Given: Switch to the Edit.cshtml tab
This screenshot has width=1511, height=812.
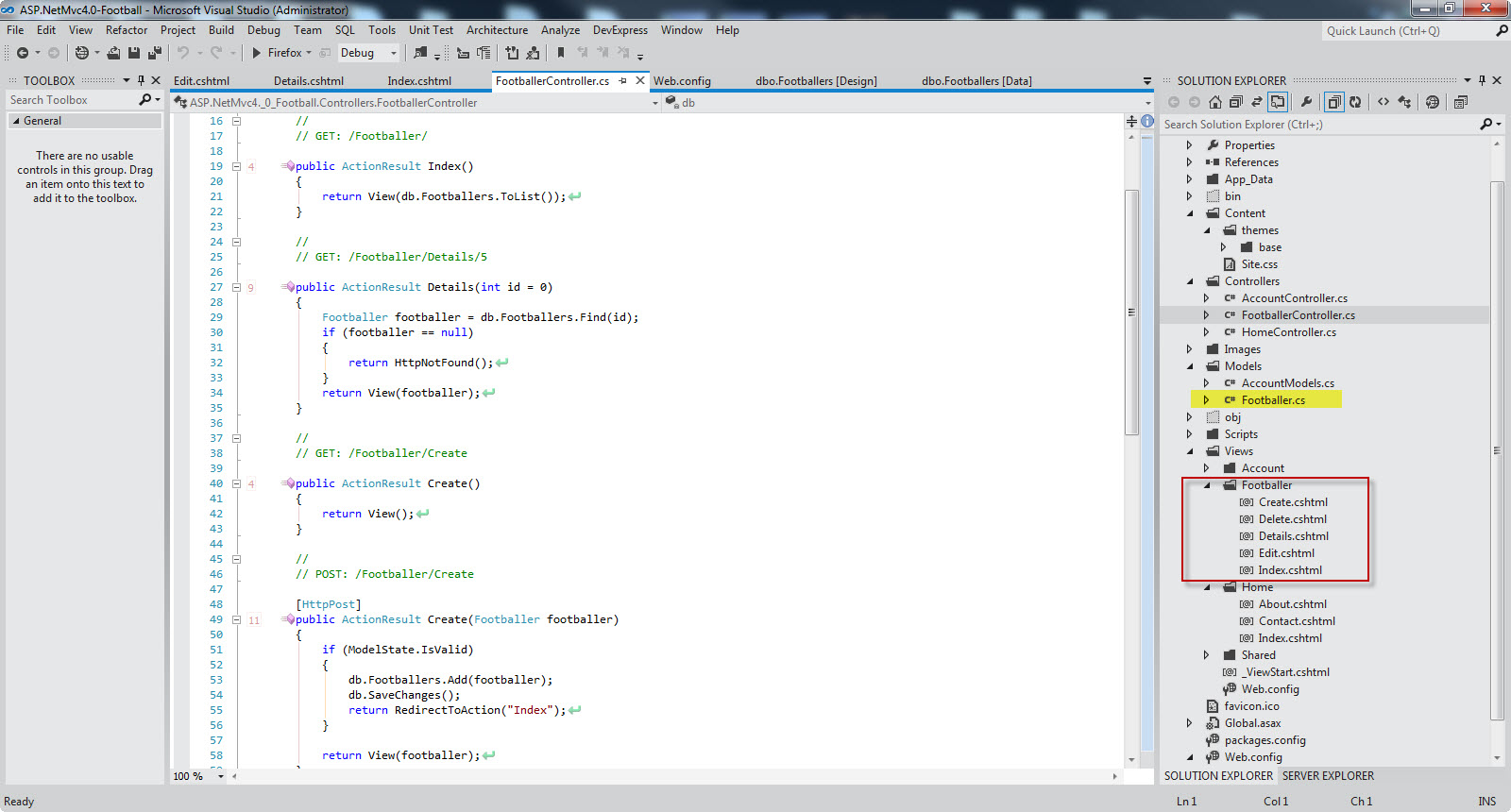Looking at the screenshot, I should tap(201, 81).
